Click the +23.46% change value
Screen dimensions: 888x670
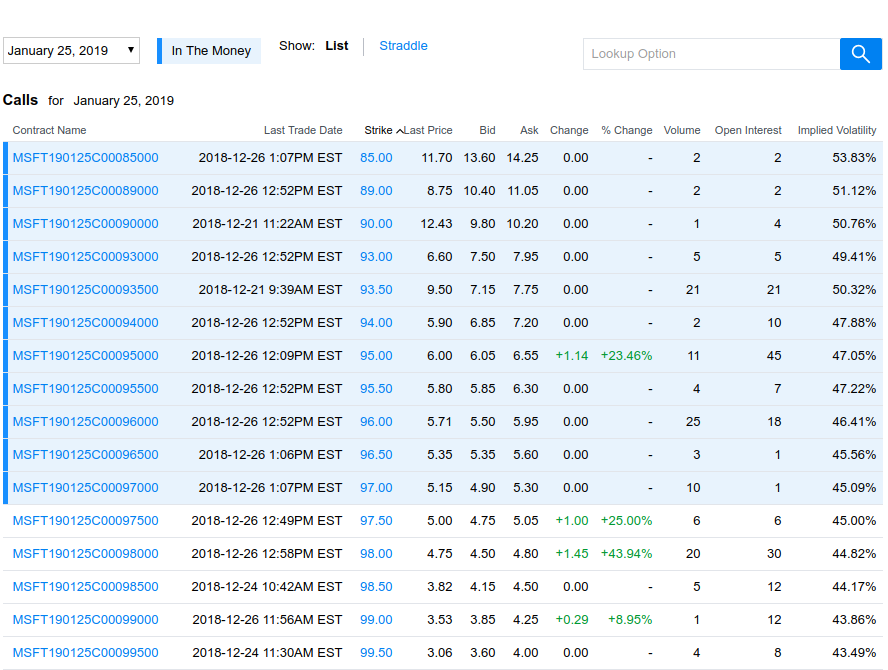[x=626, y=356]
